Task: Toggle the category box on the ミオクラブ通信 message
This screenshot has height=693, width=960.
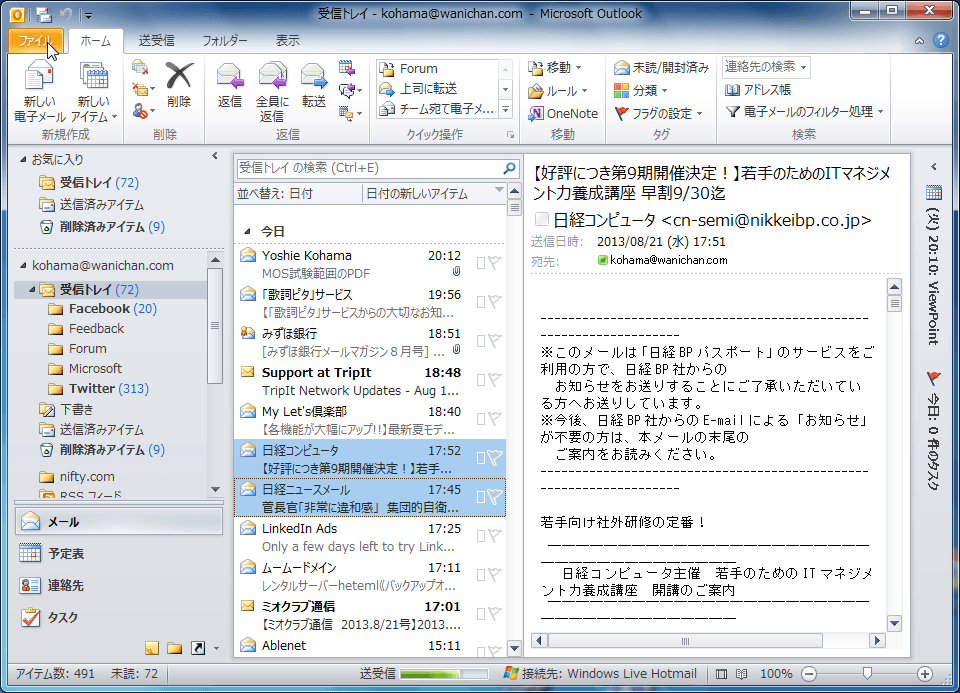Action: tap(481, 614)
